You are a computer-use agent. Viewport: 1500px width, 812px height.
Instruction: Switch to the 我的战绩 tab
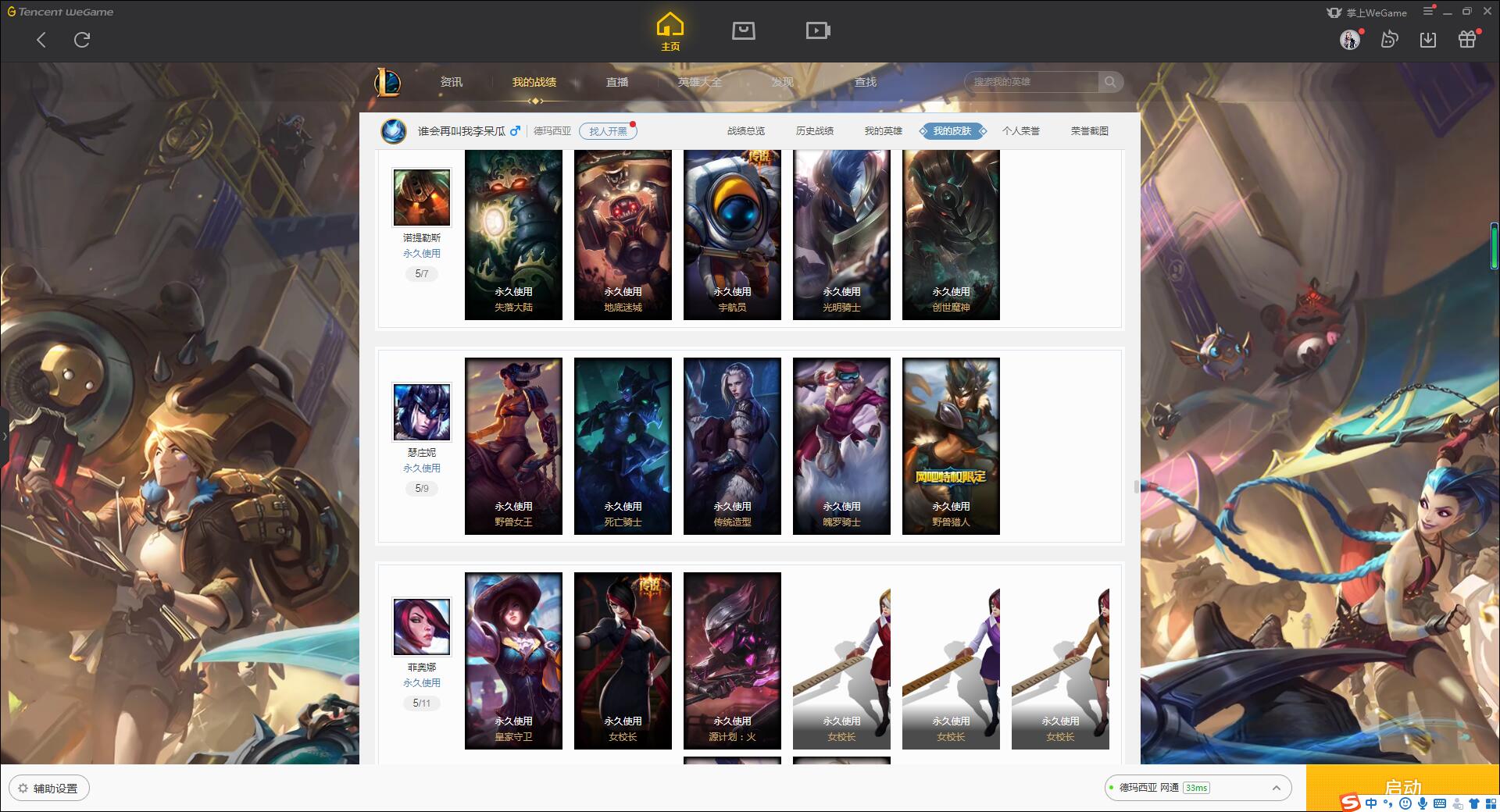(534, 82)
